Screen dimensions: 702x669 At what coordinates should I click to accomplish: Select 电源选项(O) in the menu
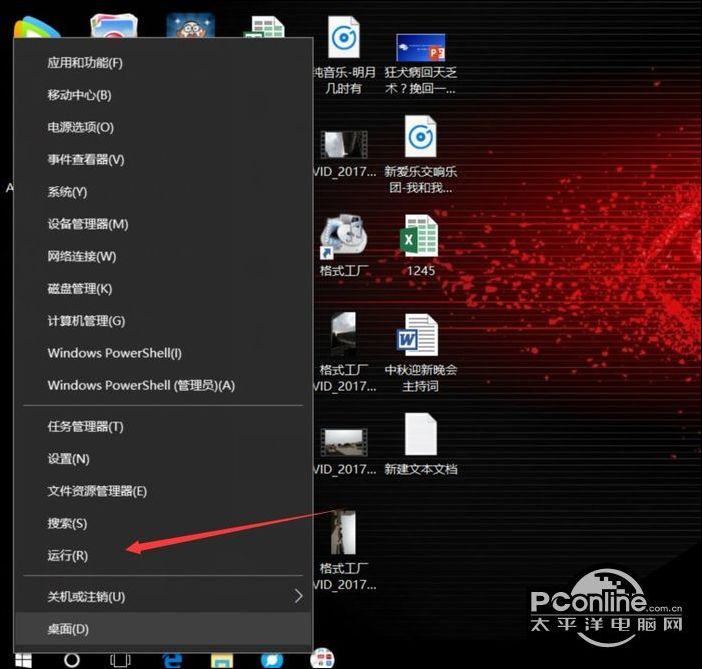(x=81, y=127)
